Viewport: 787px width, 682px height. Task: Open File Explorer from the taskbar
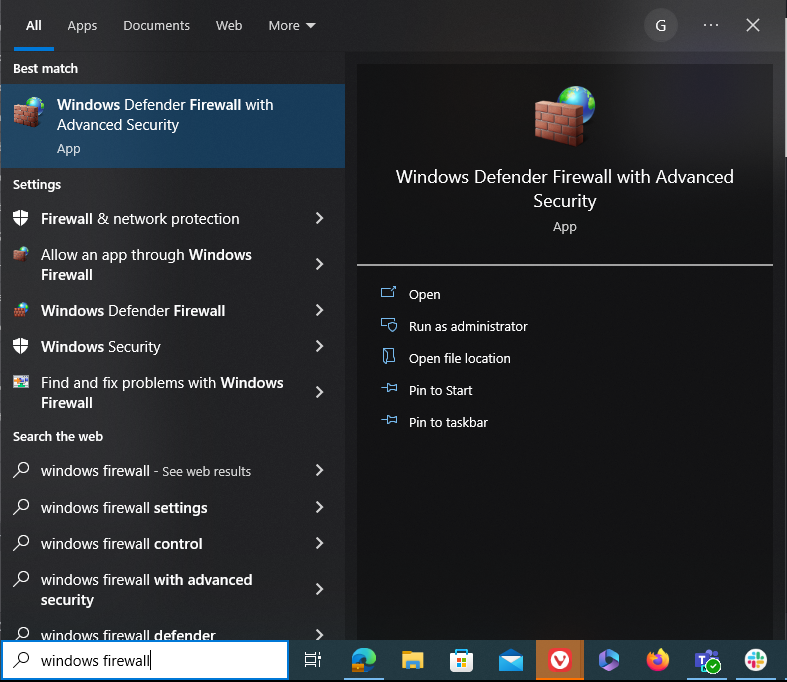[413, 660]
